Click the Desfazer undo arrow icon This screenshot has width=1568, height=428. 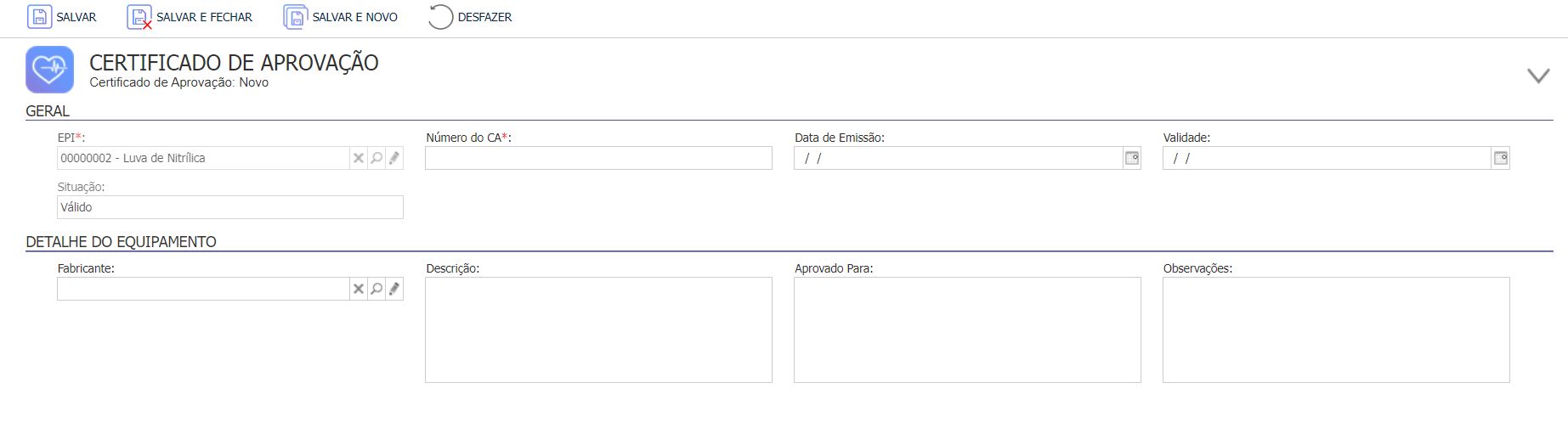coord(440,17)
